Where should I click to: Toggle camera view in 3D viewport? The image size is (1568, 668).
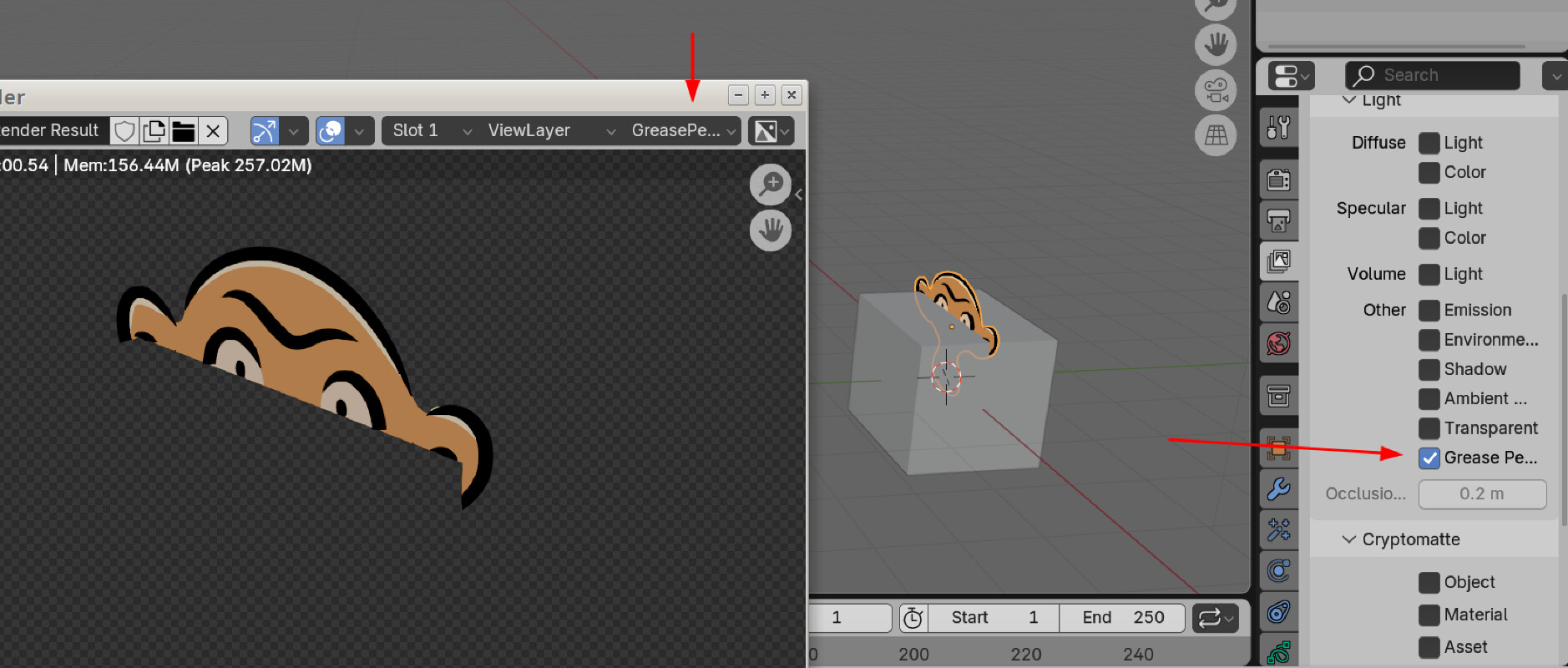[1216, 89]
